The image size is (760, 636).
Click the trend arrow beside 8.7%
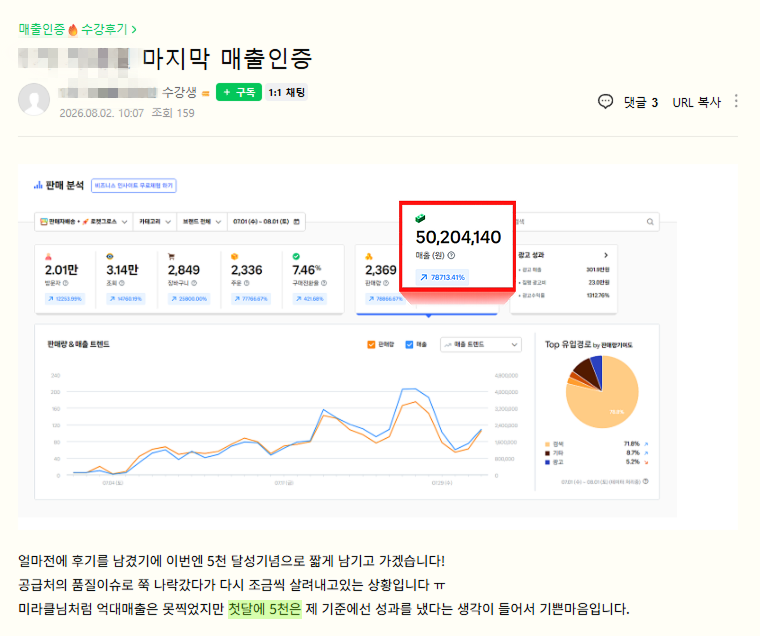(646, 453)
